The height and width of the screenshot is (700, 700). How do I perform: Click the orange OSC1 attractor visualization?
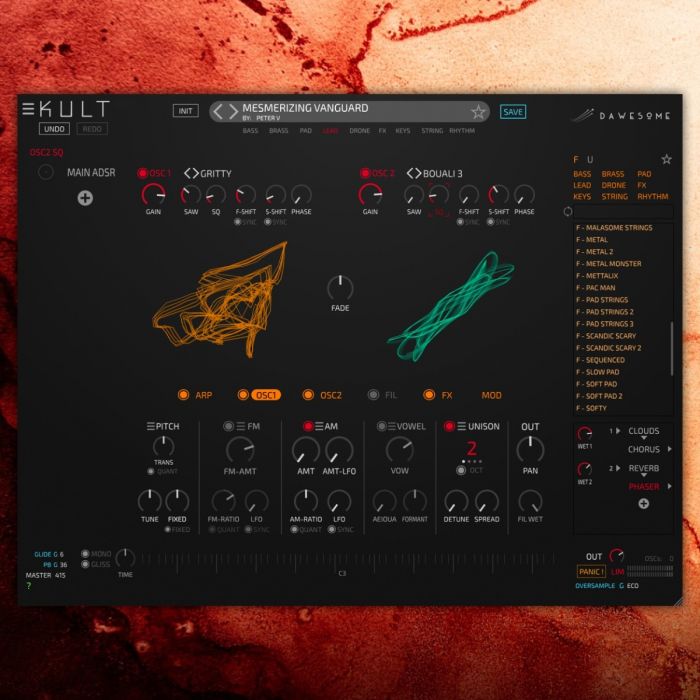(x=221, y=299)
